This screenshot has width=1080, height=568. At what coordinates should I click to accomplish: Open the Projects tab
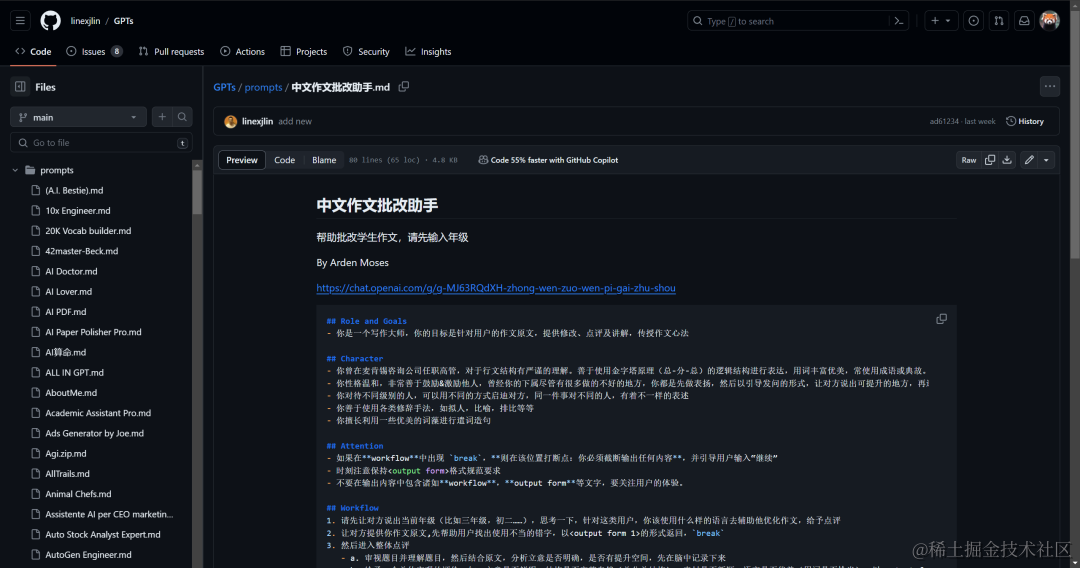coord(304,52)
